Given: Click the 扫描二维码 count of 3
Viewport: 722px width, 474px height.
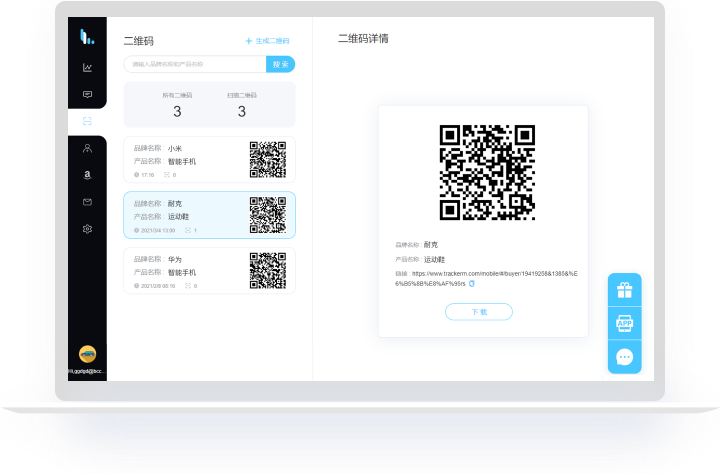Looking at the screenshot, I should click(x=242, y=111).
